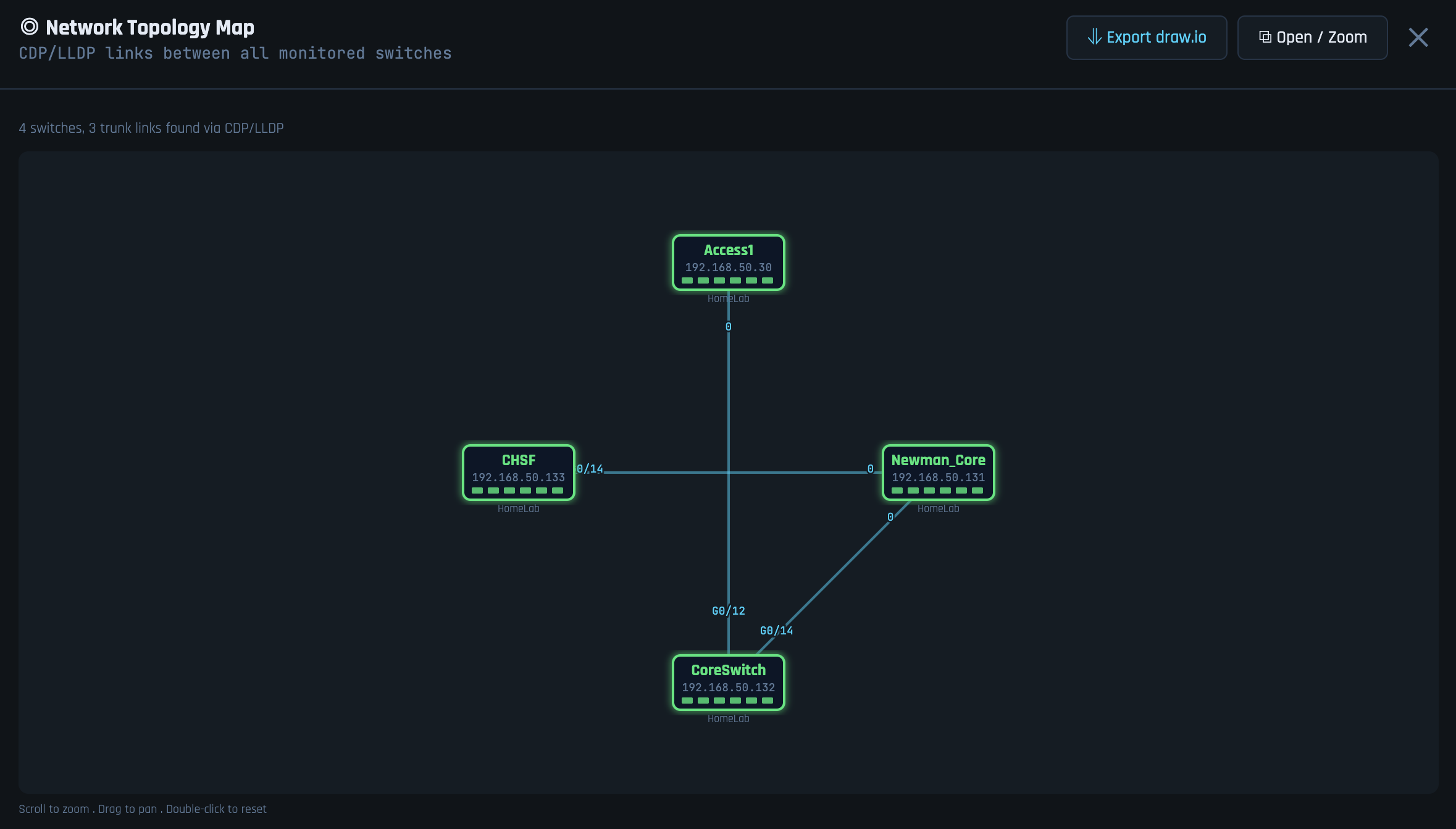Click the topology target icon beside title
Image resolution: width=1456 pixels, height=829 pixels.
coord(29,27)
